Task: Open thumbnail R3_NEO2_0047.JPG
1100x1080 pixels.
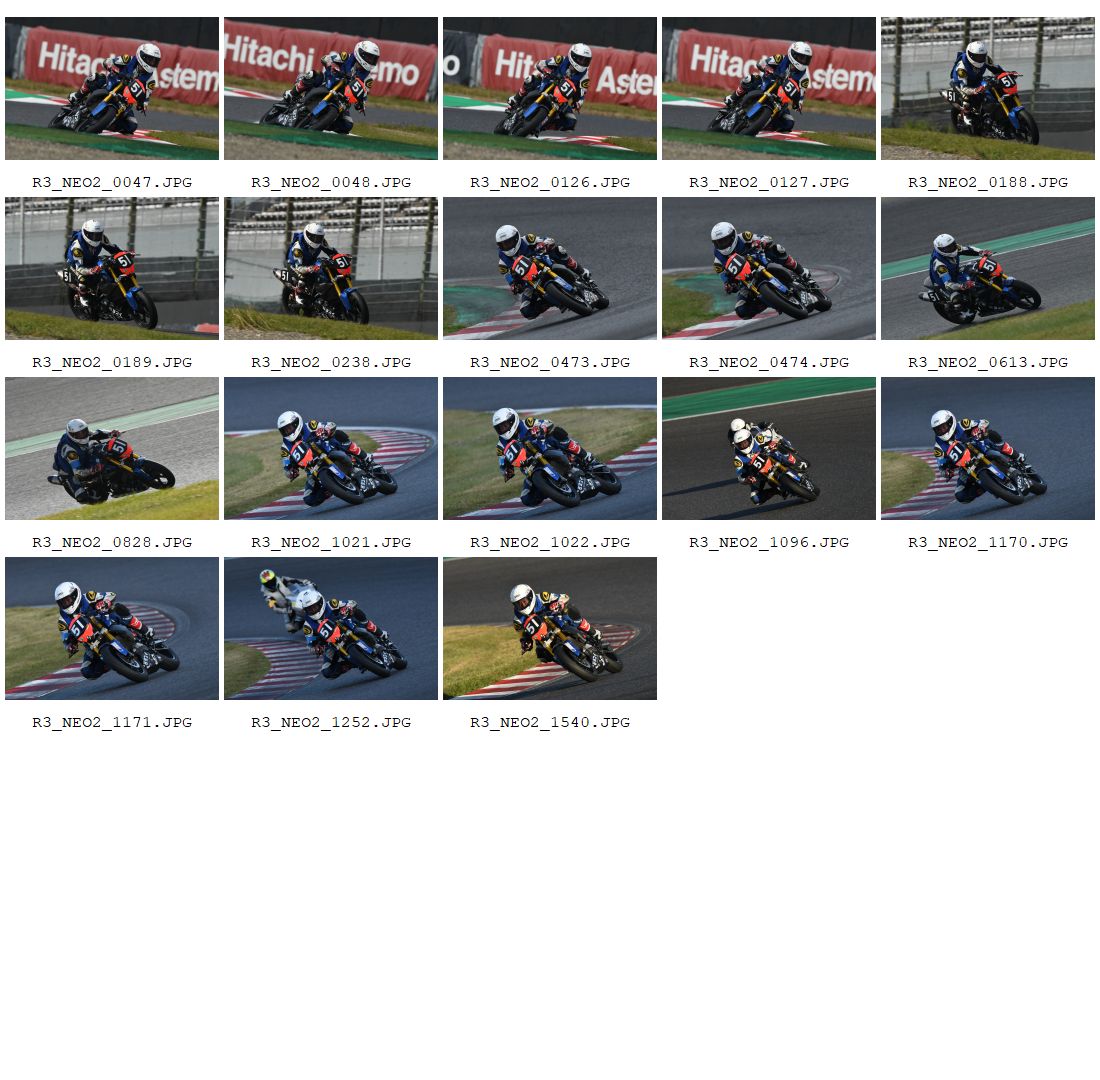Action: [x=112, y=88]
